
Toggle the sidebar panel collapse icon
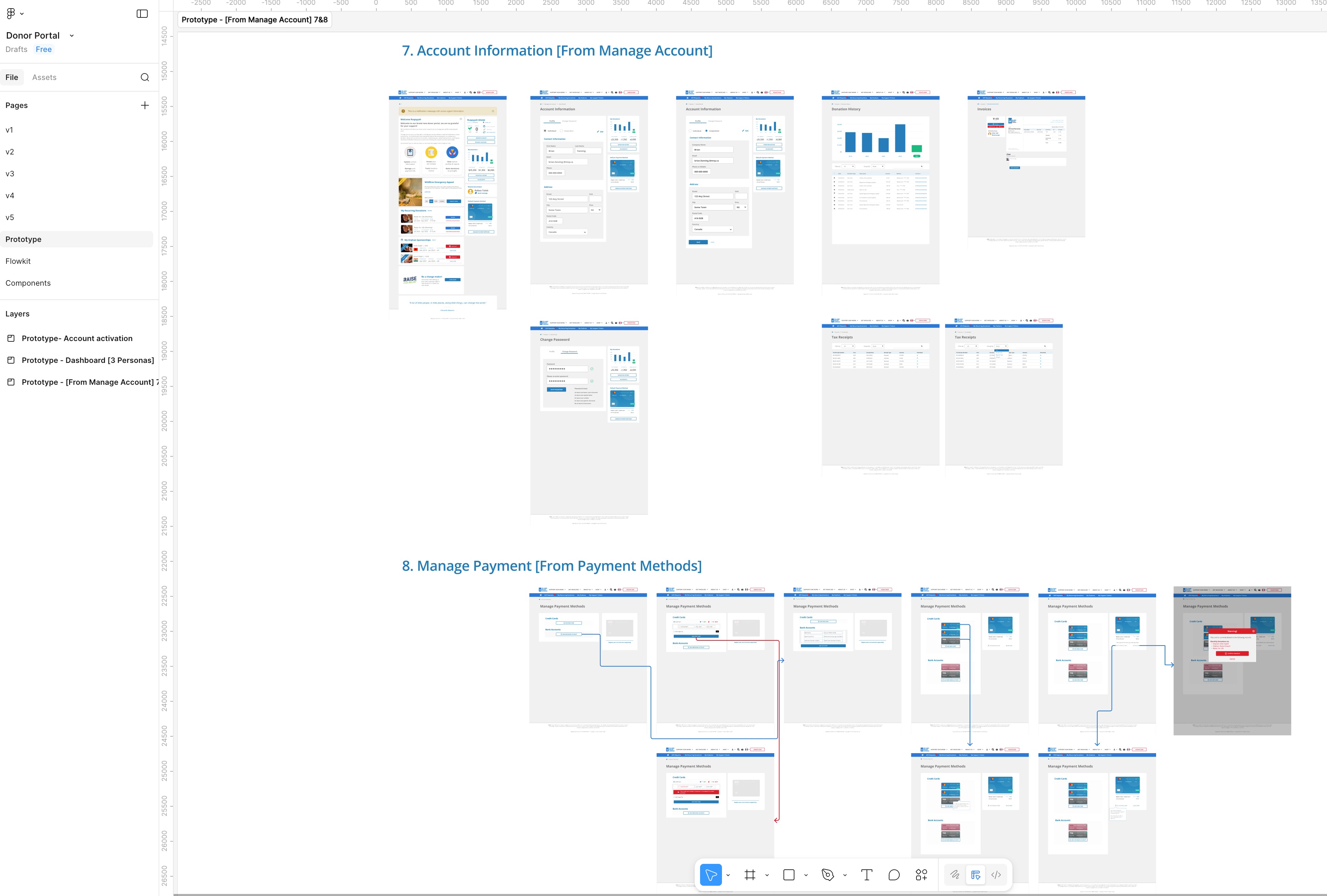click(142, 14)
